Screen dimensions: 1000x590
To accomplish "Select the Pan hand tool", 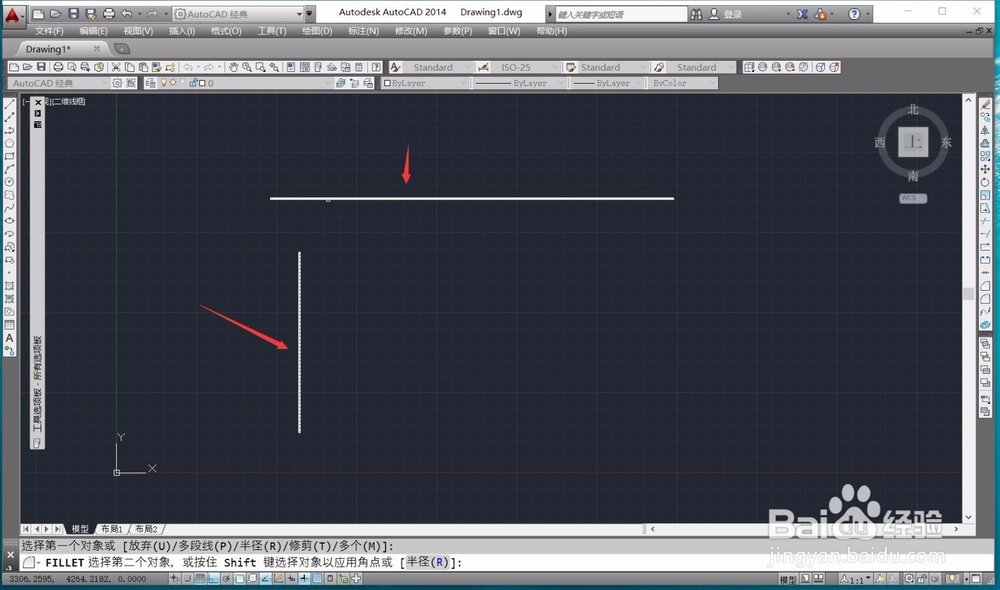I will [x=233, y=67].
